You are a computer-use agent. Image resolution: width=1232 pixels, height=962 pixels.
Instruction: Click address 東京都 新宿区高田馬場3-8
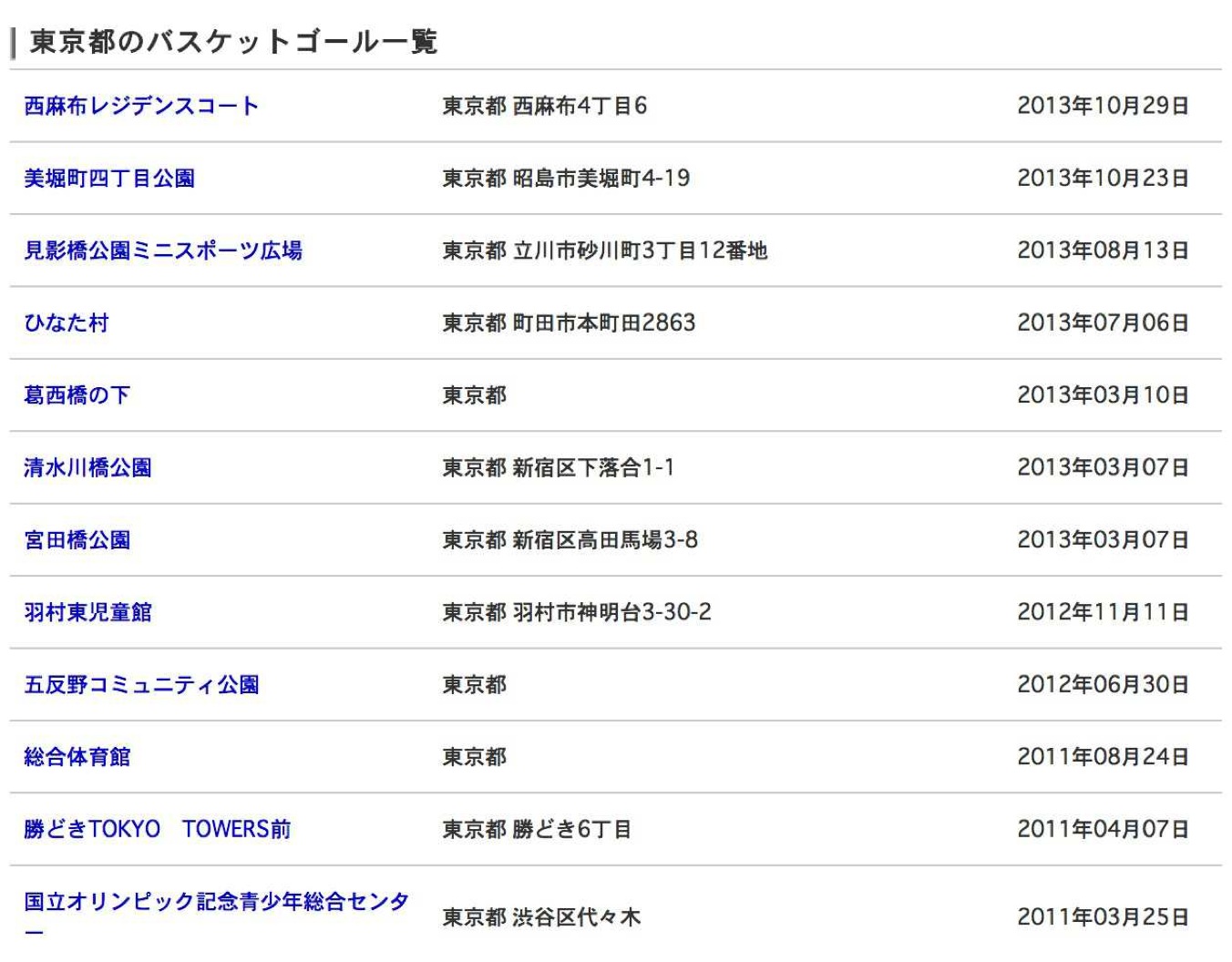570,540
